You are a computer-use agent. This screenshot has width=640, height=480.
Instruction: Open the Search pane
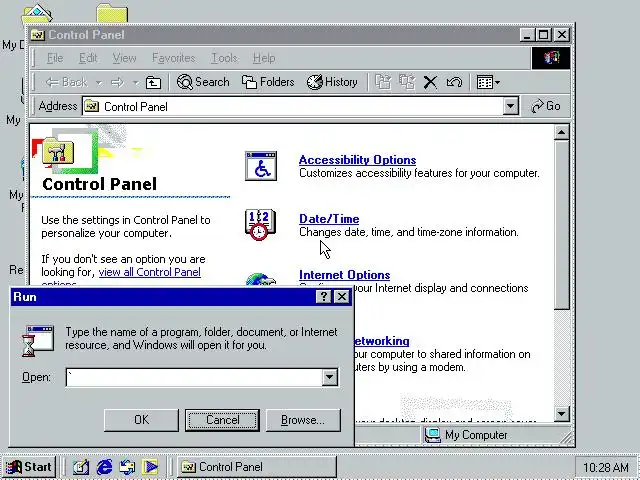tap(203, 82)
